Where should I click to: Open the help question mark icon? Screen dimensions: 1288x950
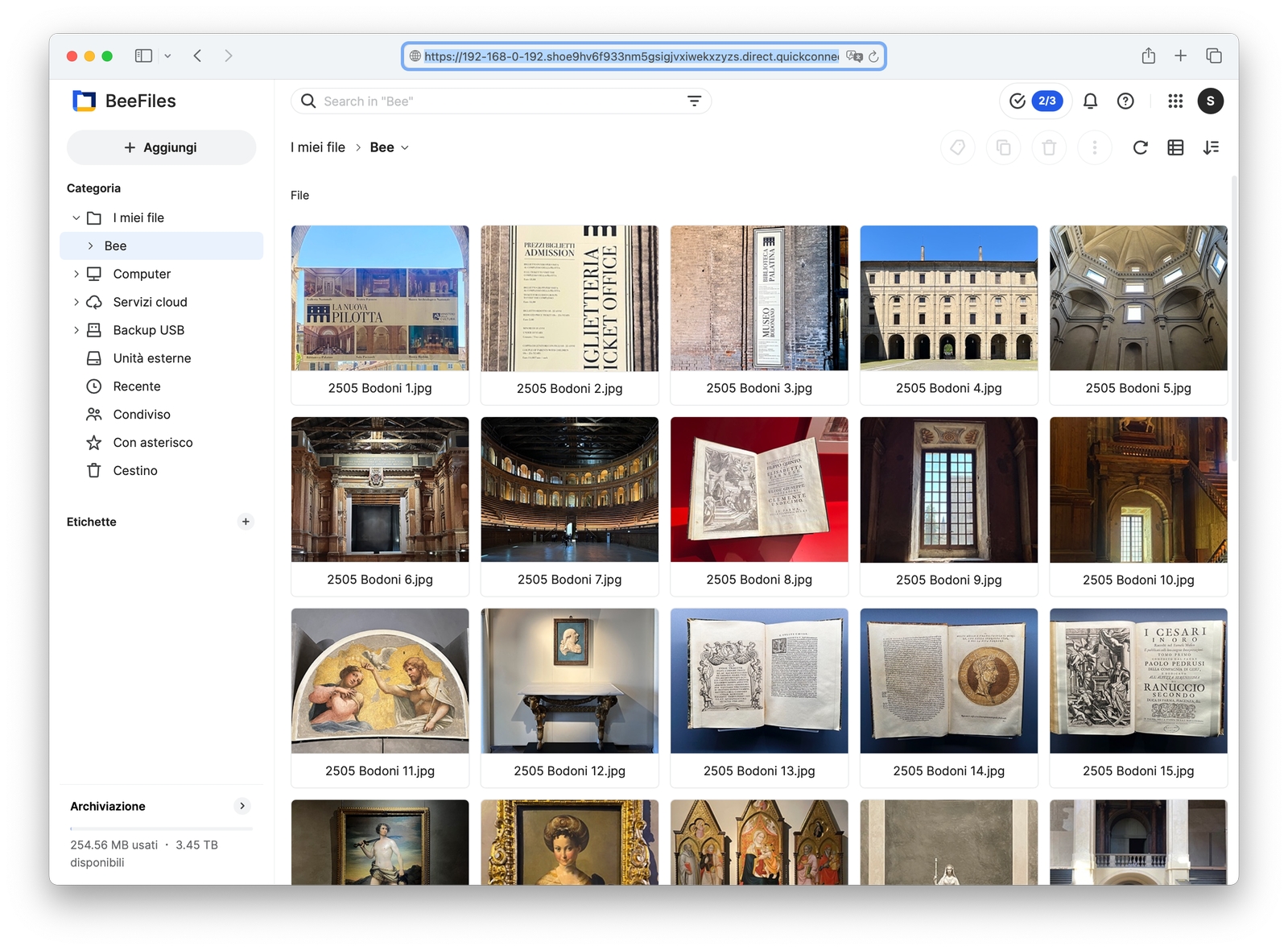coord(1125,101)
